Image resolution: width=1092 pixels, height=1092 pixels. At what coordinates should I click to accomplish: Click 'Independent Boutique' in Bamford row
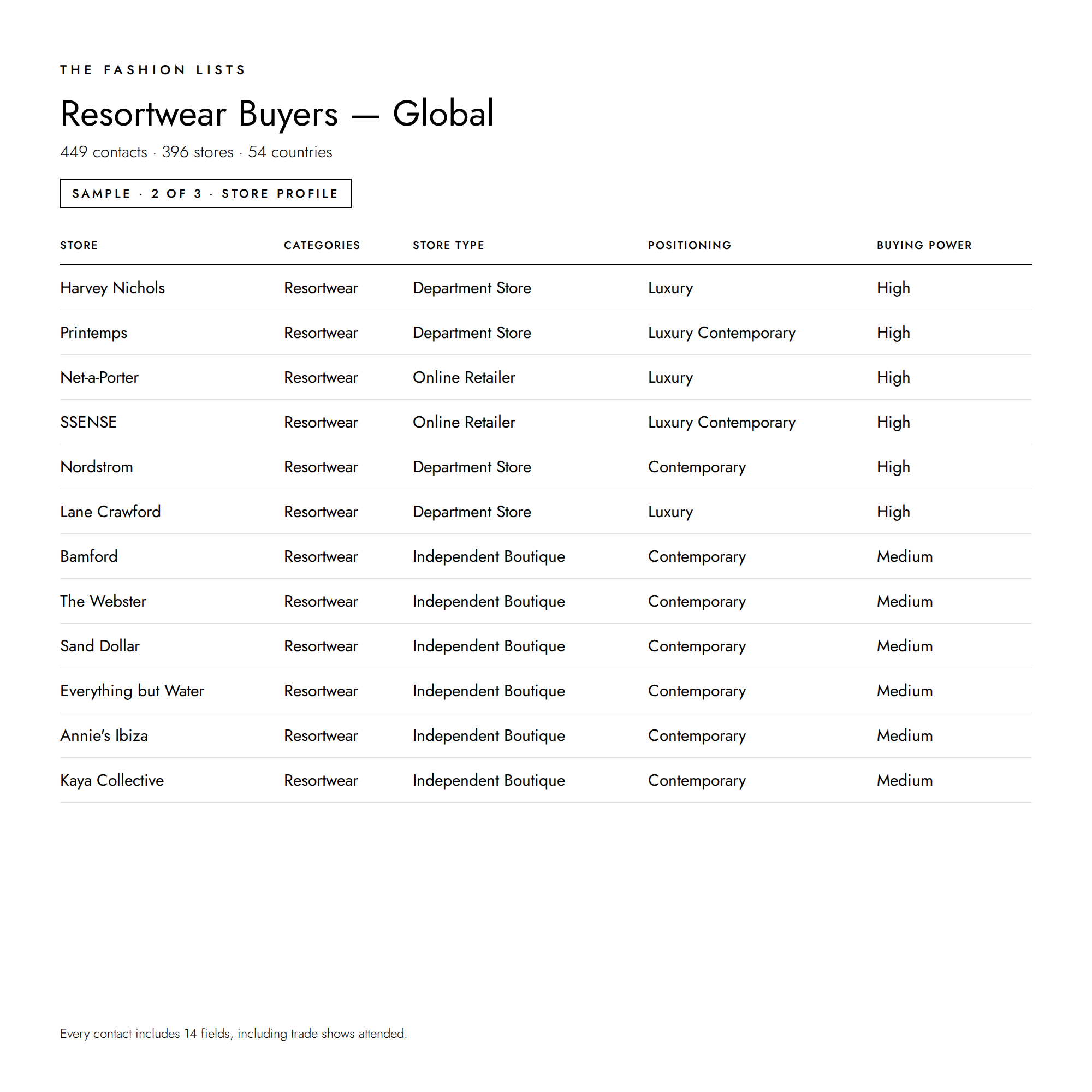pyautogui.click(x=489, y=556)
